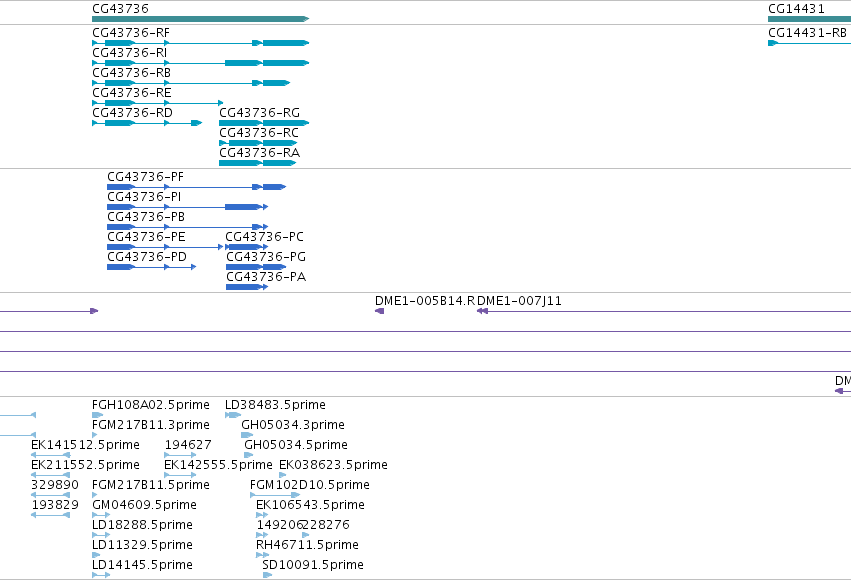Viewport: 851px width, 580px height.
Task: Select the 329890 feature label
Action: tap(55, 485)
